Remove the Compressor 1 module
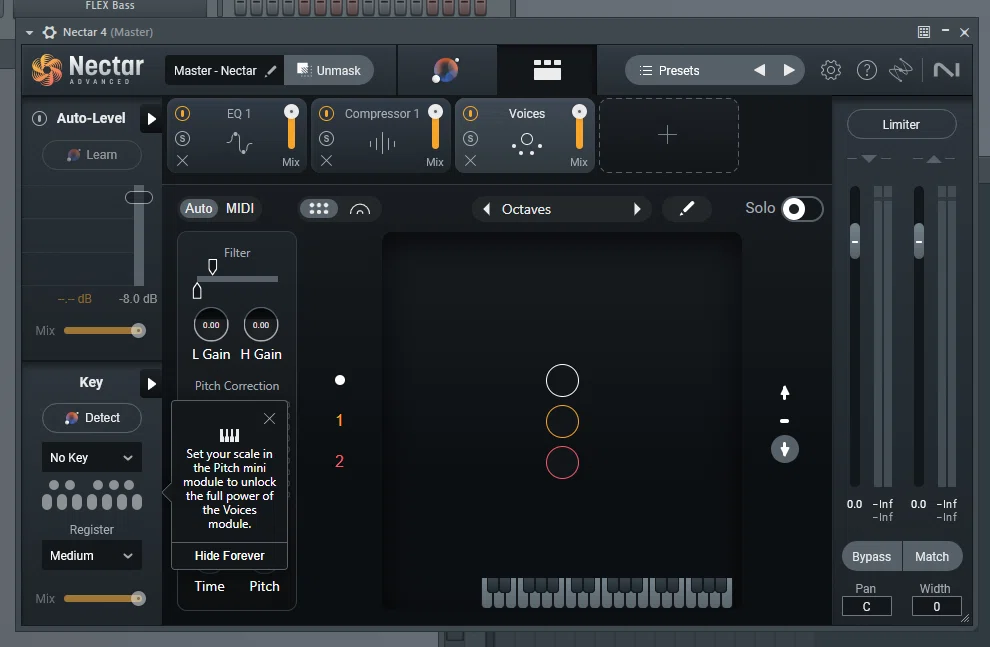 [326, 161]
